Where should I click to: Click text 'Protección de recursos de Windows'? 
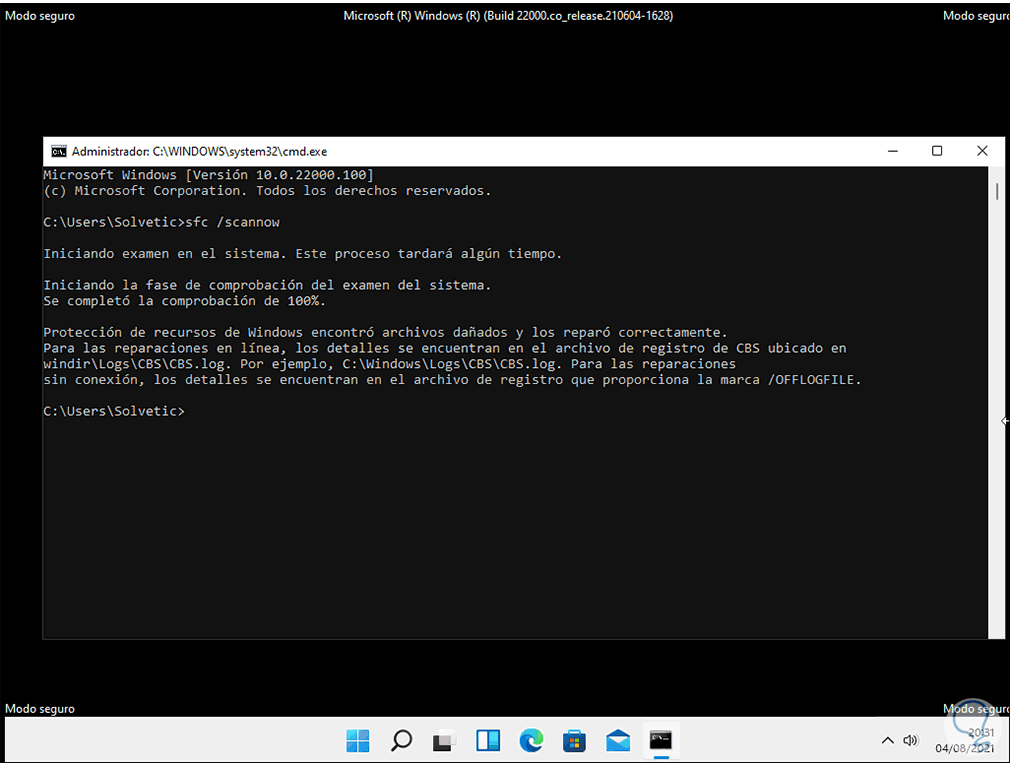[x=173, y=332]
